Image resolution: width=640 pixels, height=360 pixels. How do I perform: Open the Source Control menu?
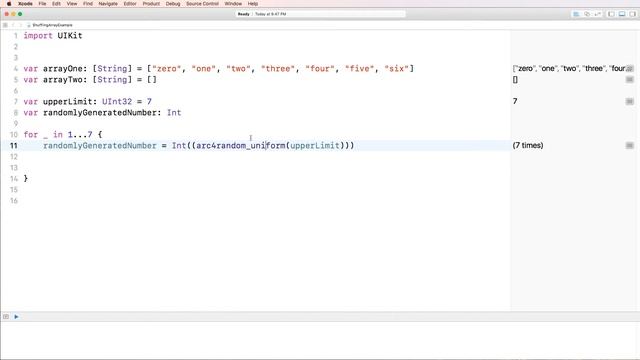click(x=202, y=4)
